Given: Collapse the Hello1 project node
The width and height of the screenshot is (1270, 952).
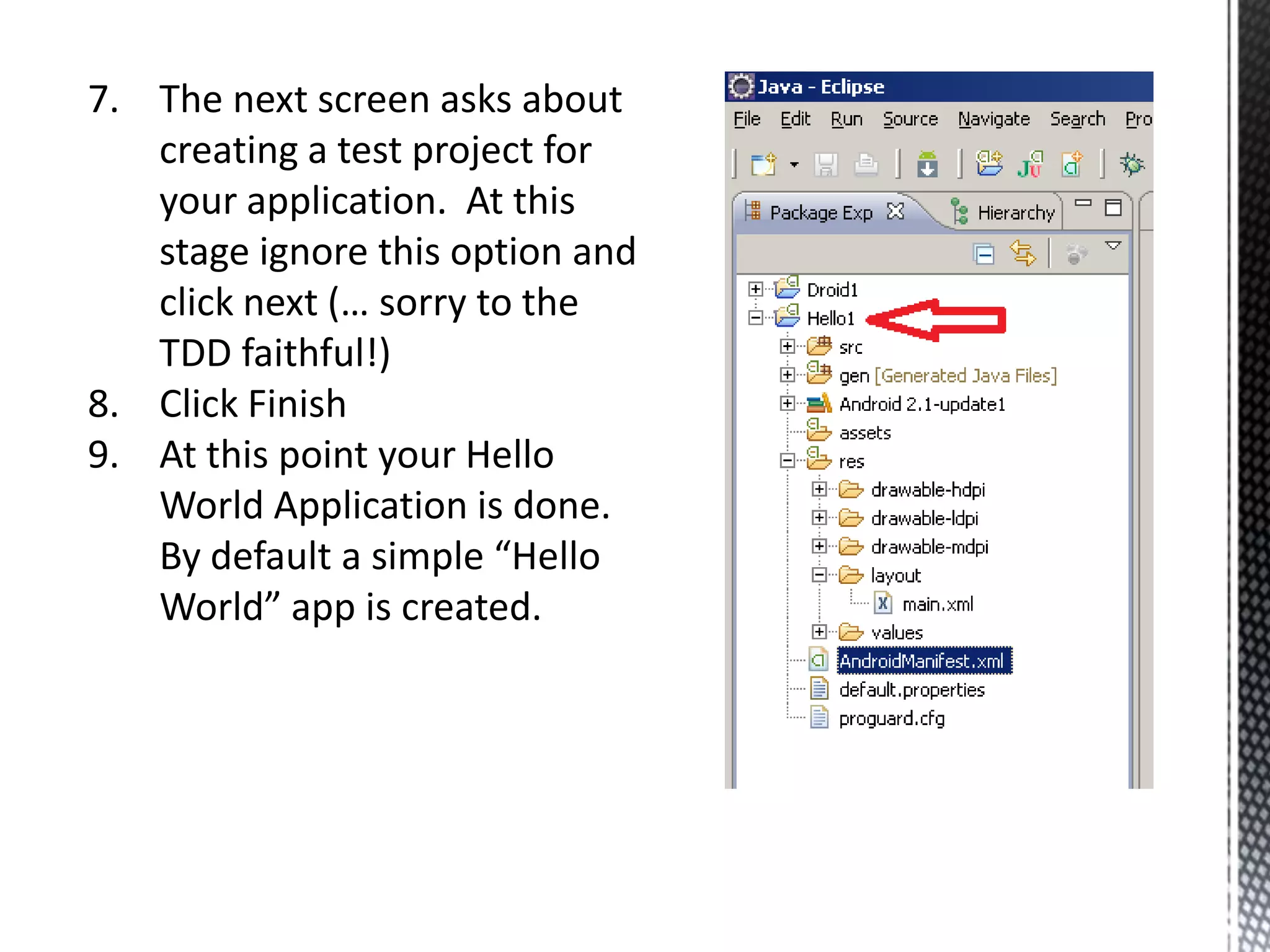Looking at the screenshot, I should point(755,318).
